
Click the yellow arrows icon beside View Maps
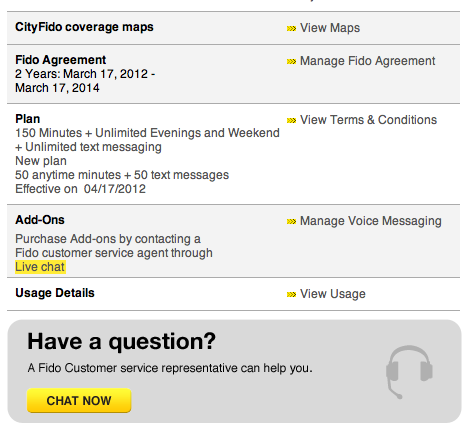(x=291, y=28)
